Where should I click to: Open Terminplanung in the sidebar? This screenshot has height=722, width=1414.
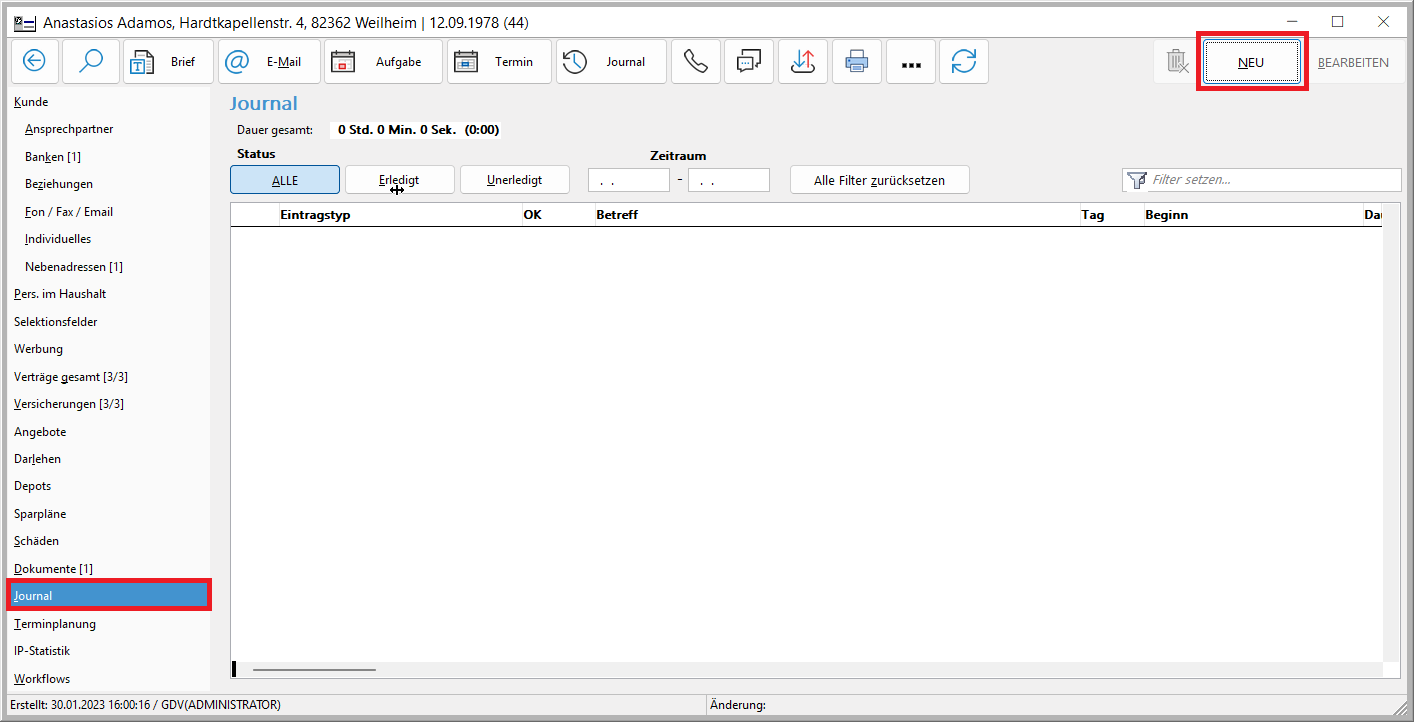coord(55,623)
